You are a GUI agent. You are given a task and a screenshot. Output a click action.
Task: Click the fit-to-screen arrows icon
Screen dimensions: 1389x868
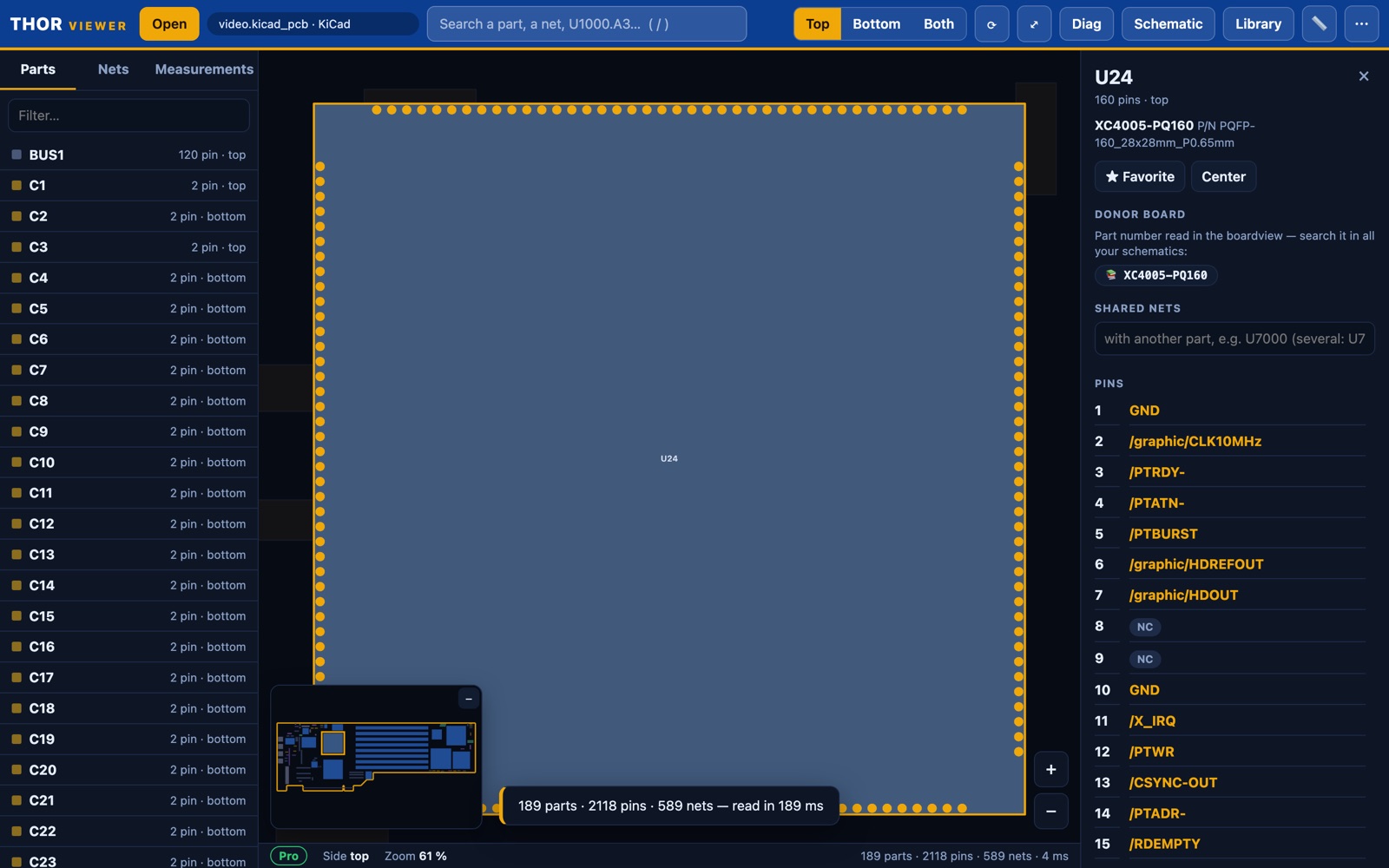point(1034,24)
